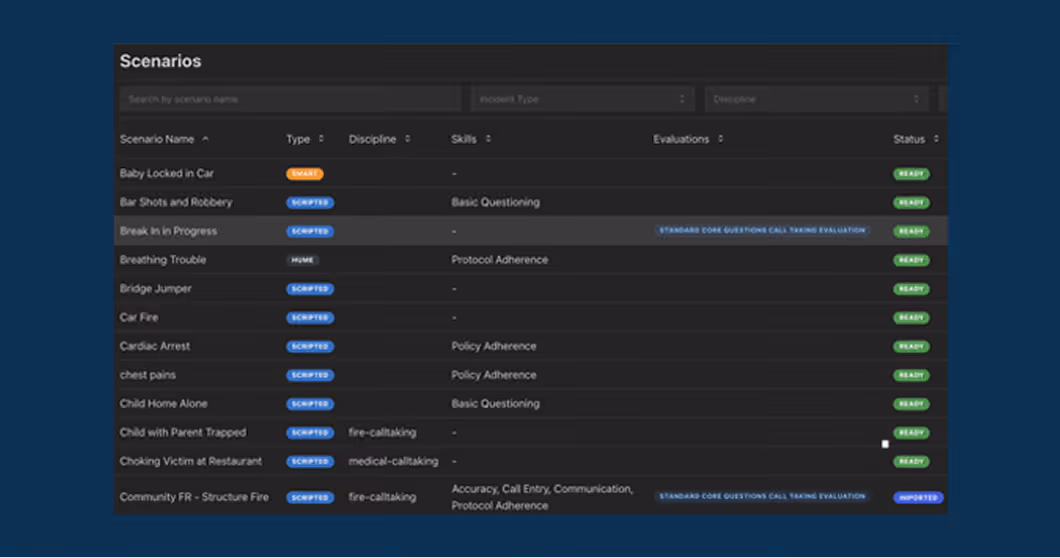Open the Child Home Alone scenario
Image resolution: width=1060 pixels, height=558 pixels.
(164, 404)
